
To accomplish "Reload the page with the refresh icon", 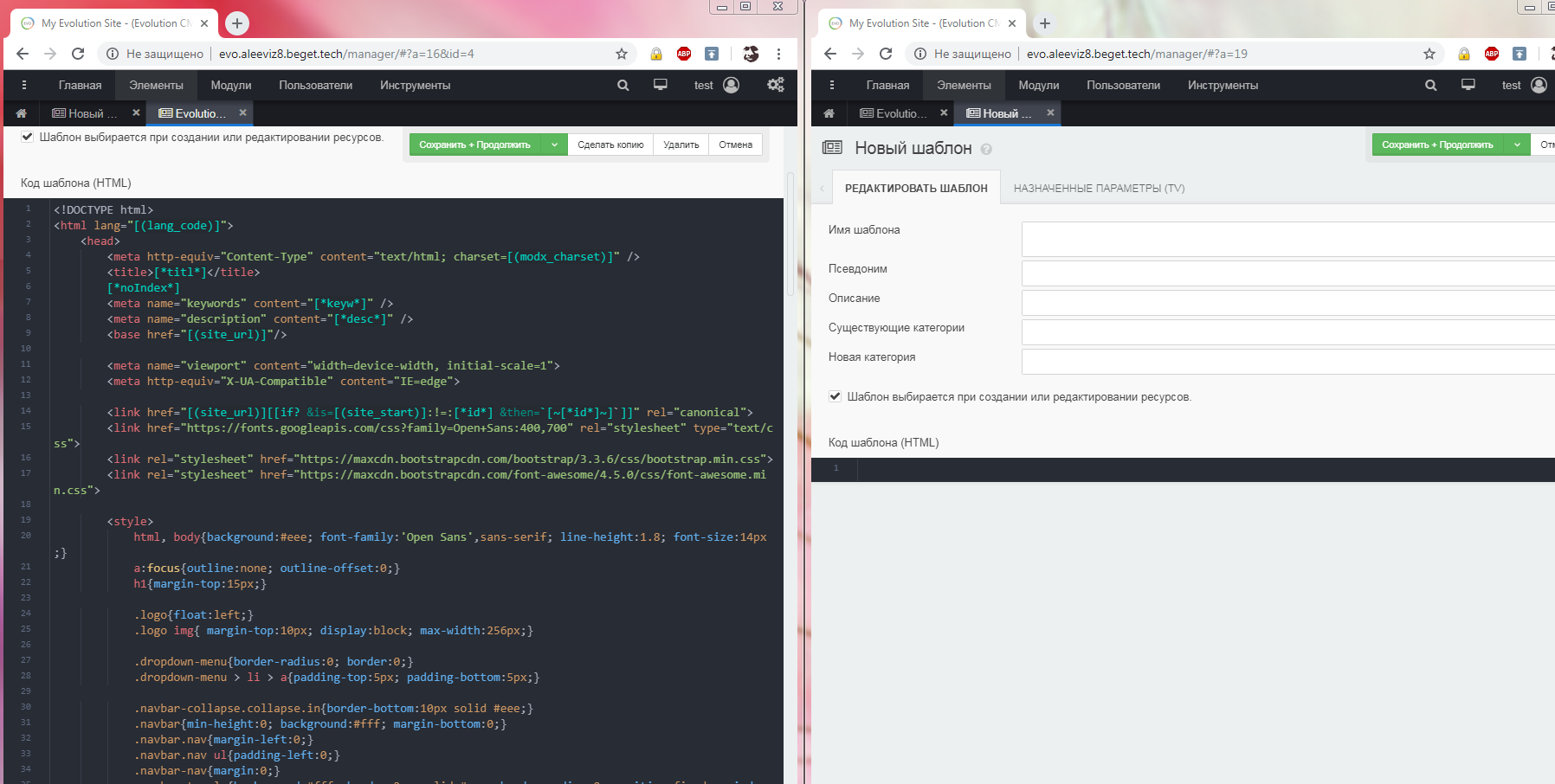I will [x=78, y=53].
